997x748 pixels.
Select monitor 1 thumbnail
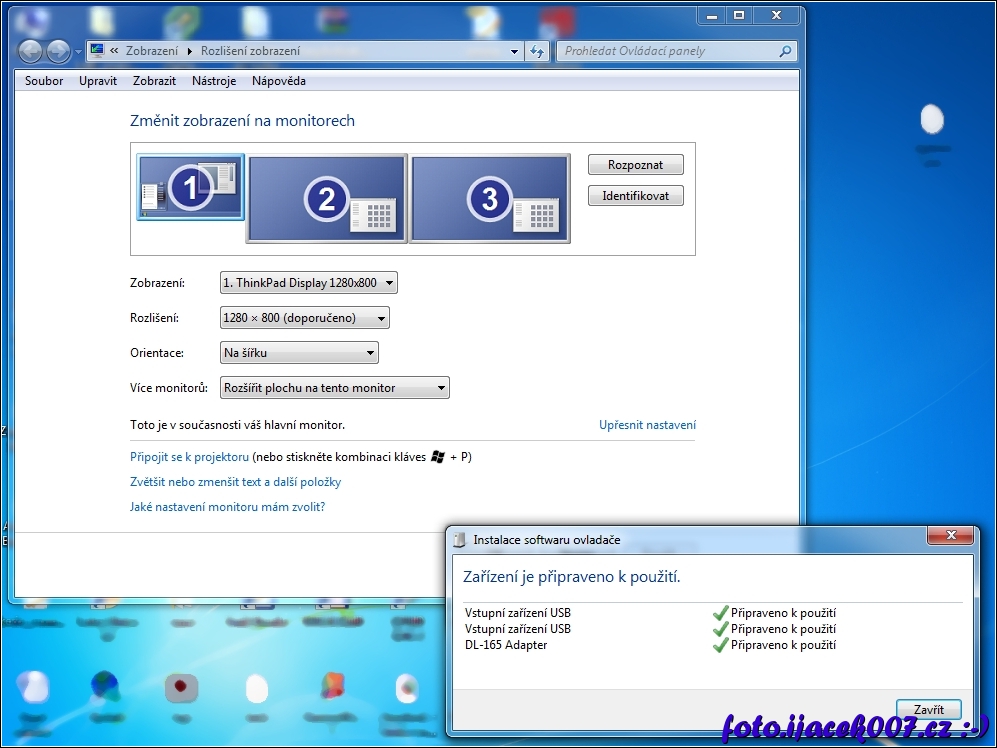point(190,187)
